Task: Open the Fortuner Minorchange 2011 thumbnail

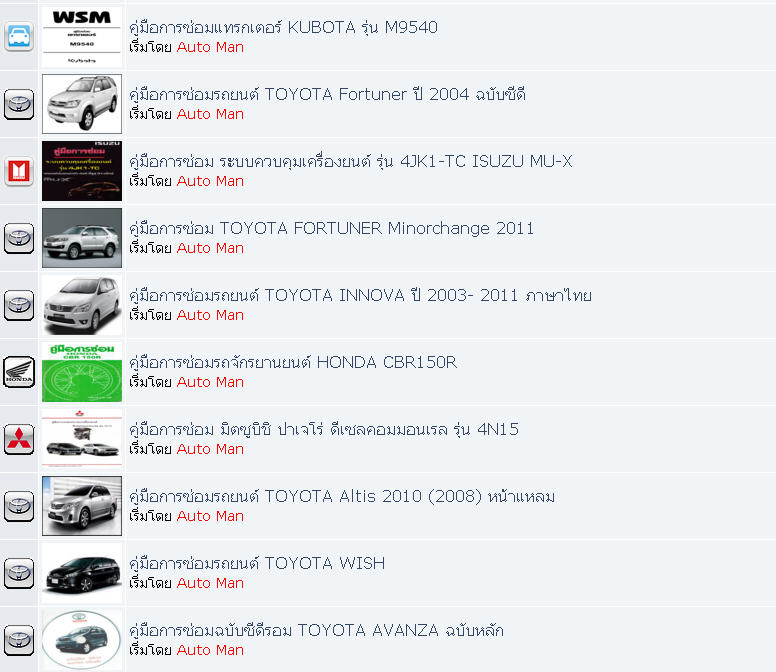Action: pyautogui.click(x=82, y=238)
